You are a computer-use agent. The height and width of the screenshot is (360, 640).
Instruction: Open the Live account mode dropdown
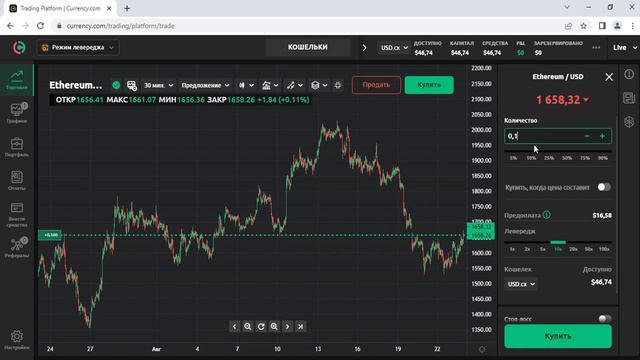coord(624,48)
